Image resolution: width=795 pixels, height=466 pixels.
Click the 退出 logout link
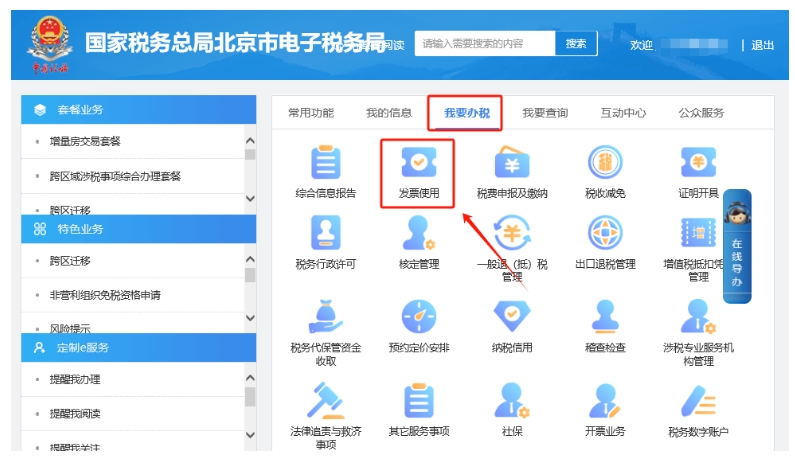pos(762,45)
